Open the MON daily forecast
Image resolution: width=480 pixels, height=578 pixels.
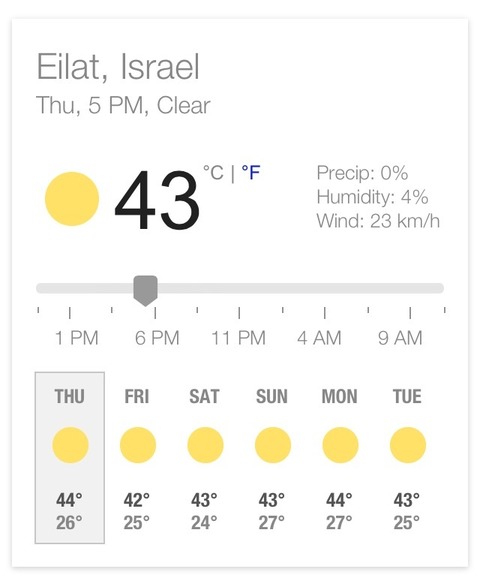(x=339, y=458)
